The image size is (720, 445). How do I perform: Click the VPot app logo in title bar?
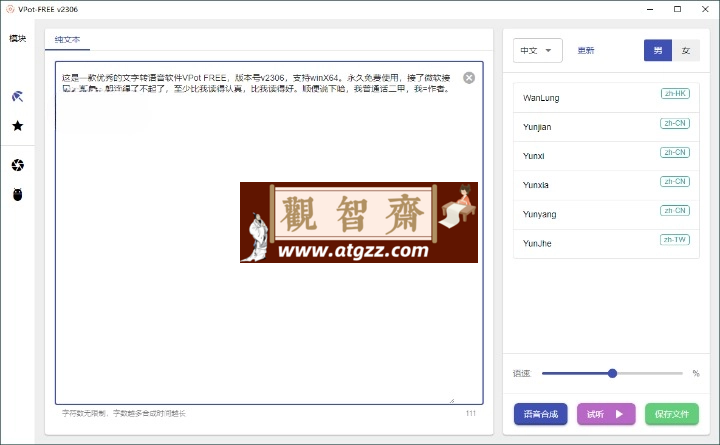(x=10, y=9)
